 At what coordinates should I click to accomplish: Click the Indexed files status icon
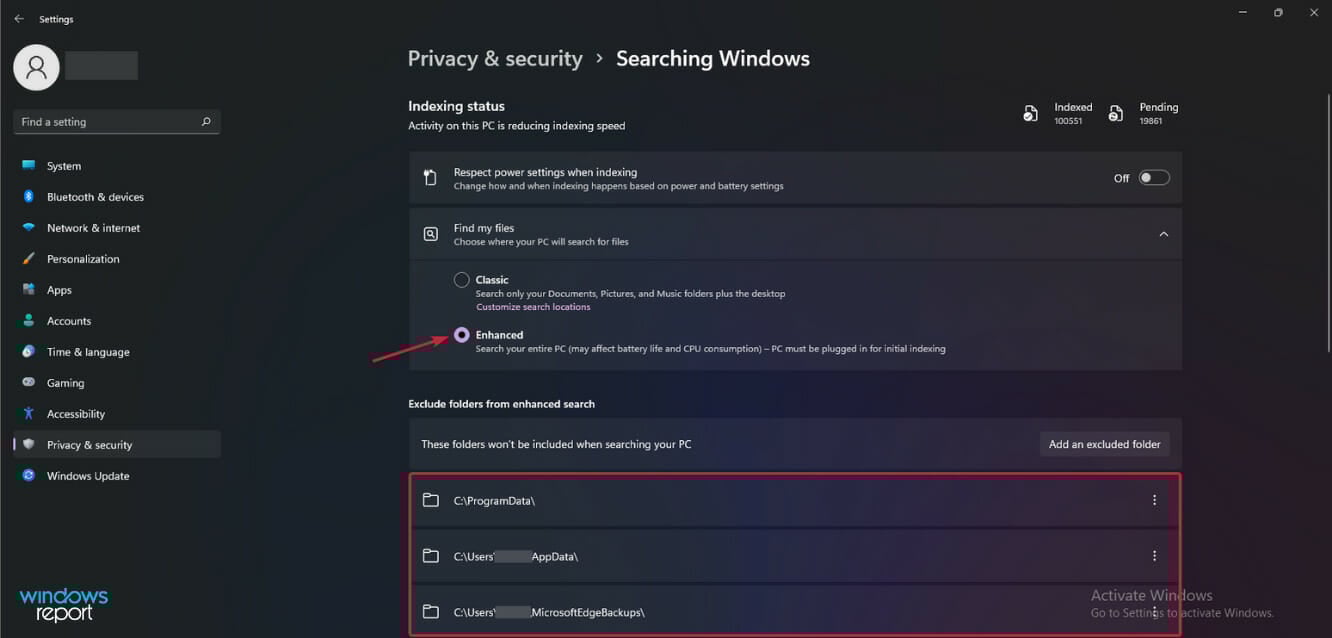click(x=1031, y=113)
